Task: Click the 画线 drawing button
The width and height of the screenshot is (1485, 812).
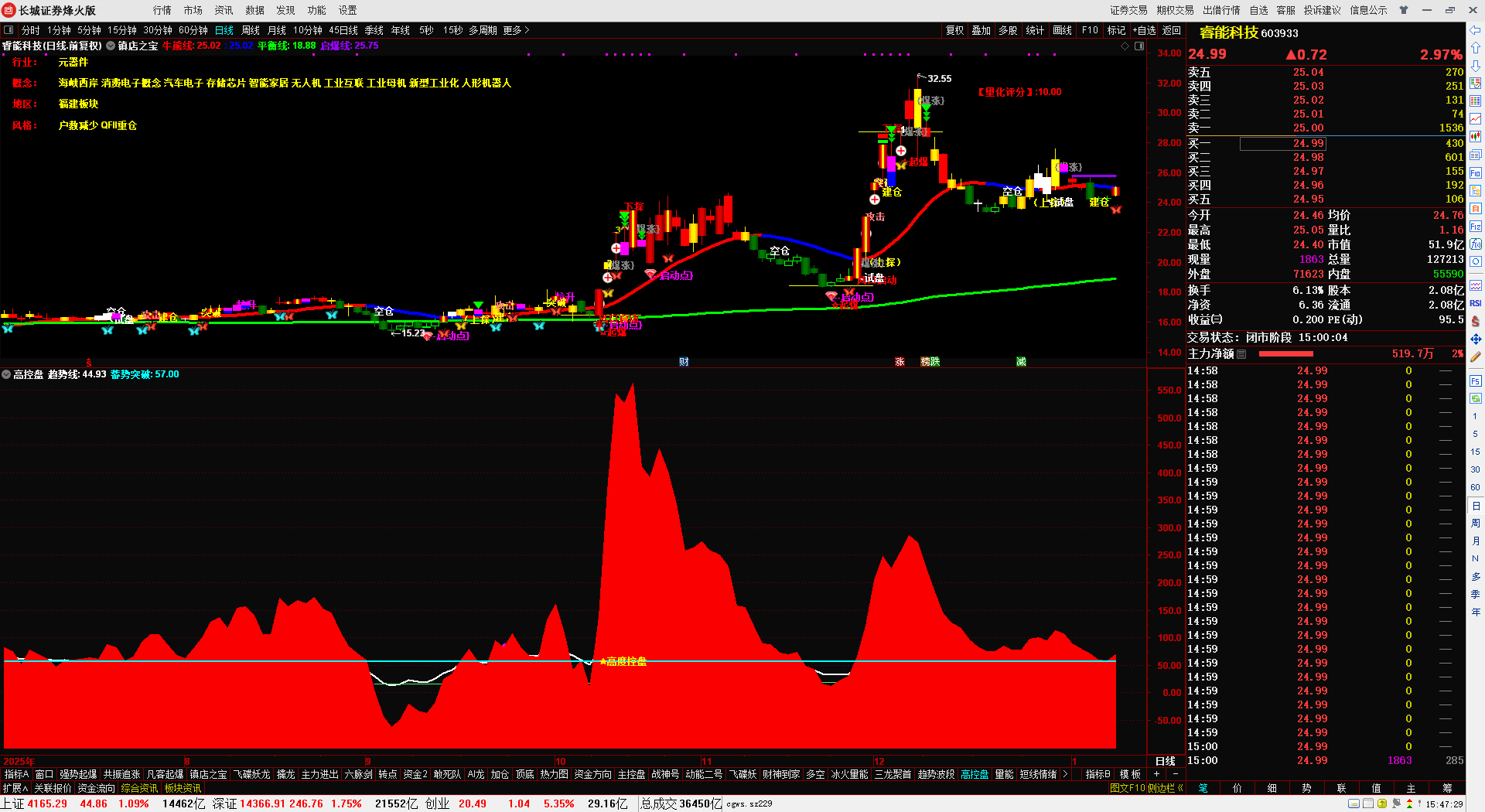Action: [x=1063, y=30]
